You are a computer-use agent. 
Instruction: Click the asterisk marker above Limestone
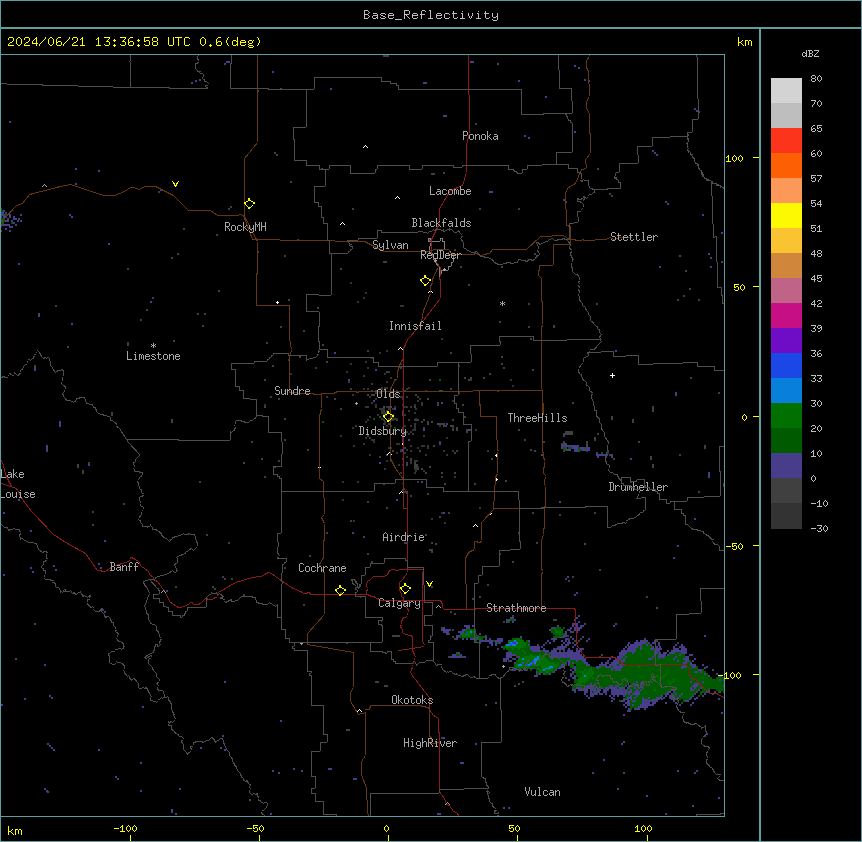pos(153,346)
